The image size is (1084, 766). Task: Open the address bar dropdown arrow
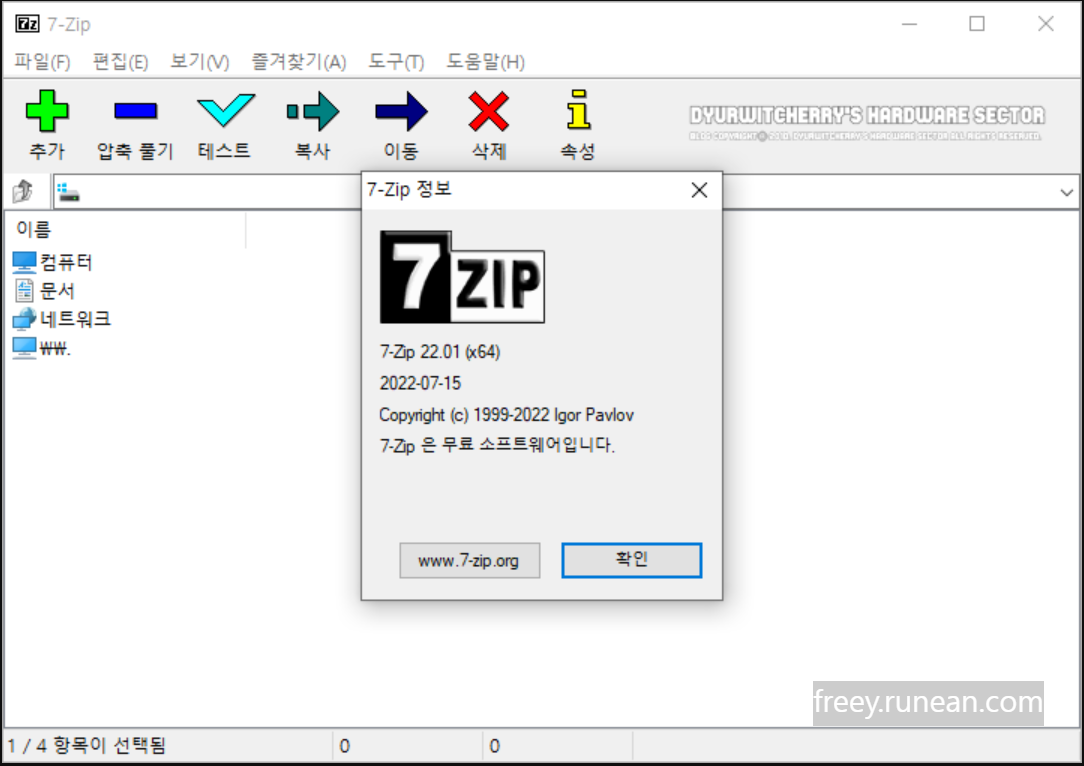point(1067,192)
